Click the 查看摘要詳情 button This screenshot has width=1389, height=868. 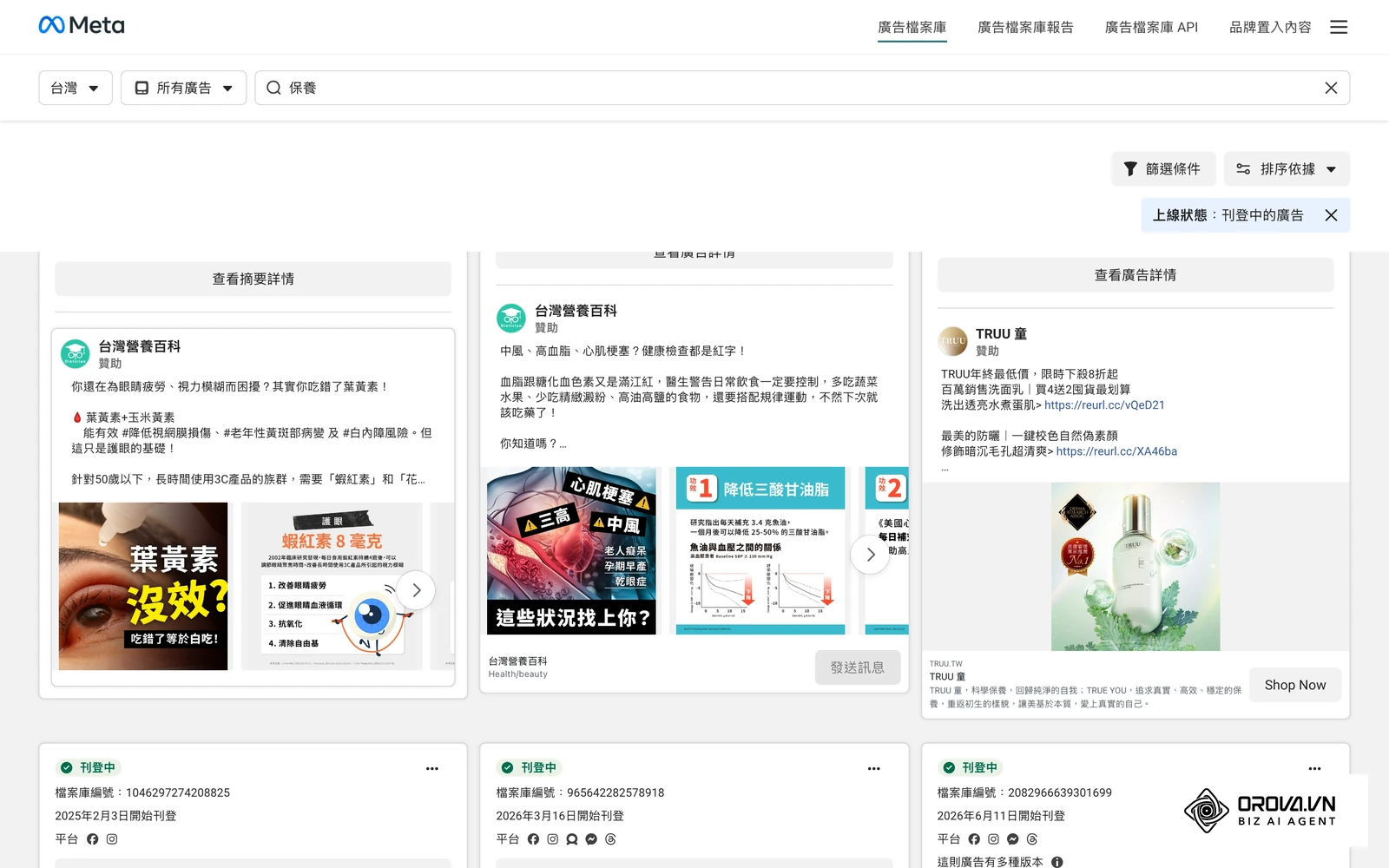pyautogui.click(x=253, y=279)
